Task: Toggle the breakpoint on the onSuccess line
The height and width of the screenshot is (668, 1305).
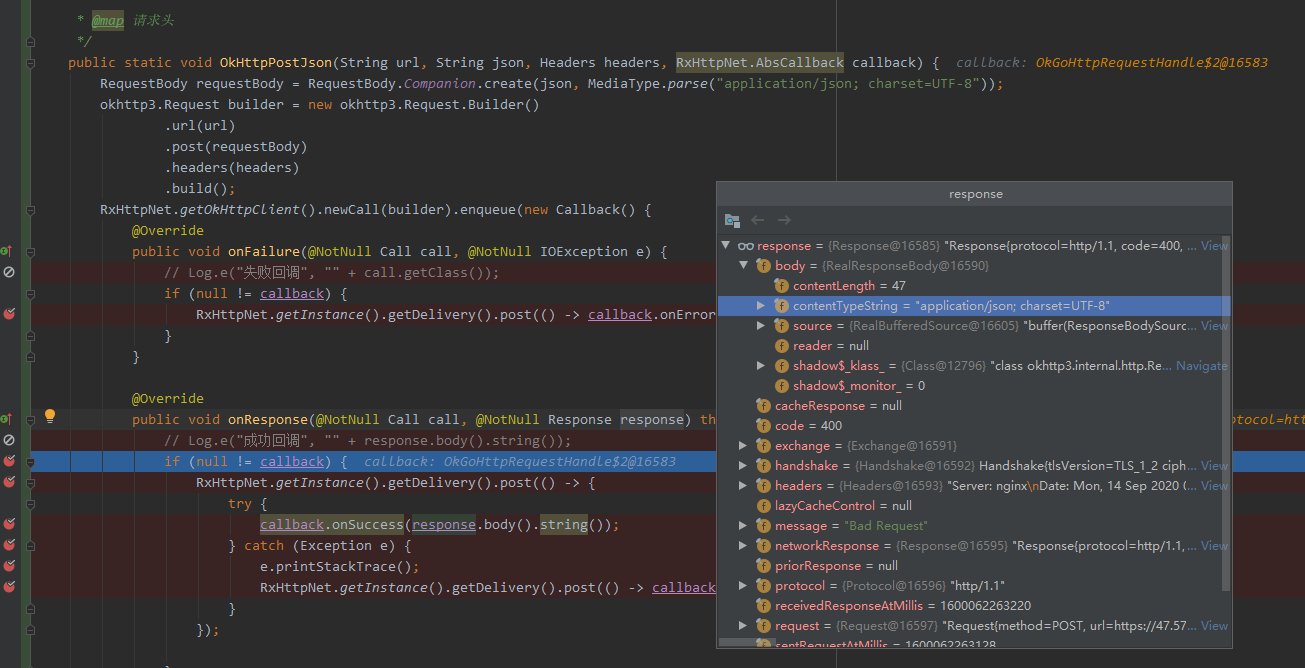Action: [8, 524]
